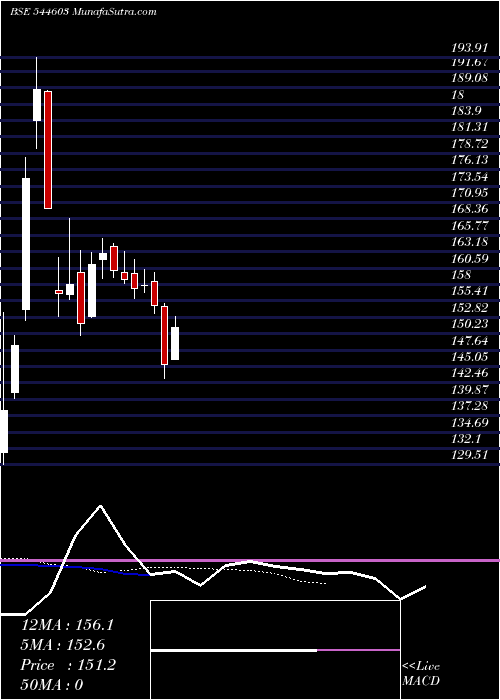Click the Price : 151.2 readout
Viewport: 500px width, 700px height.
(68, 665)
